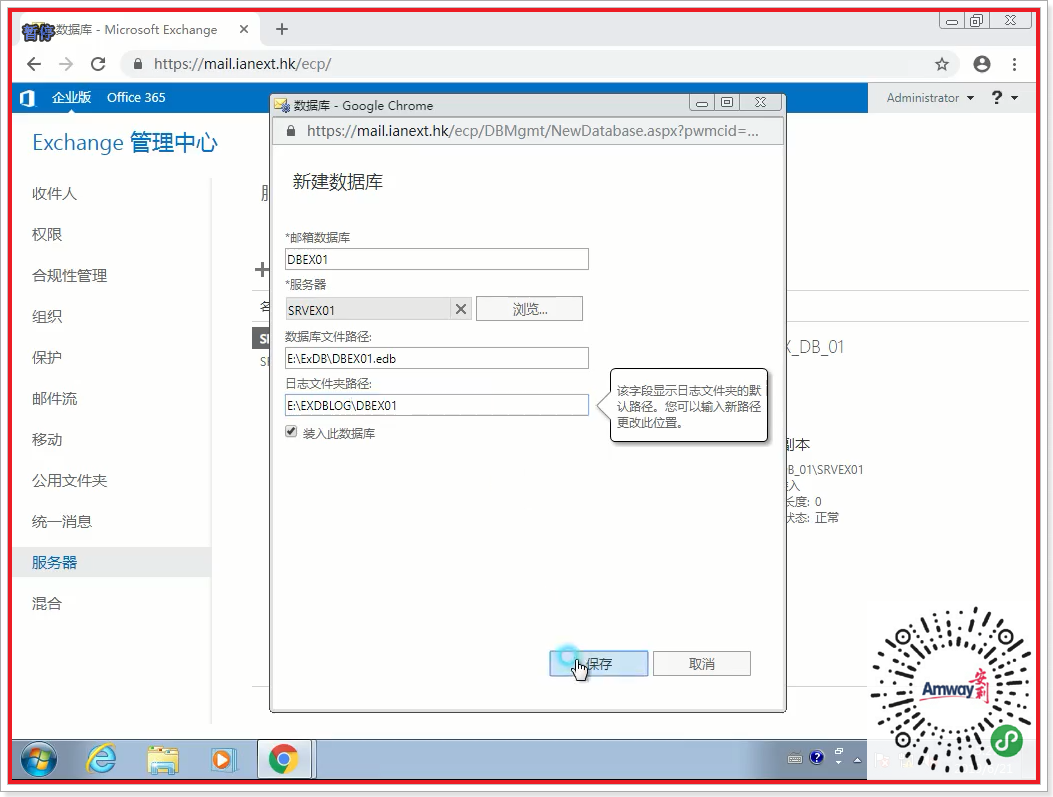Toggle the mount this database checkbox

point(291,432)
